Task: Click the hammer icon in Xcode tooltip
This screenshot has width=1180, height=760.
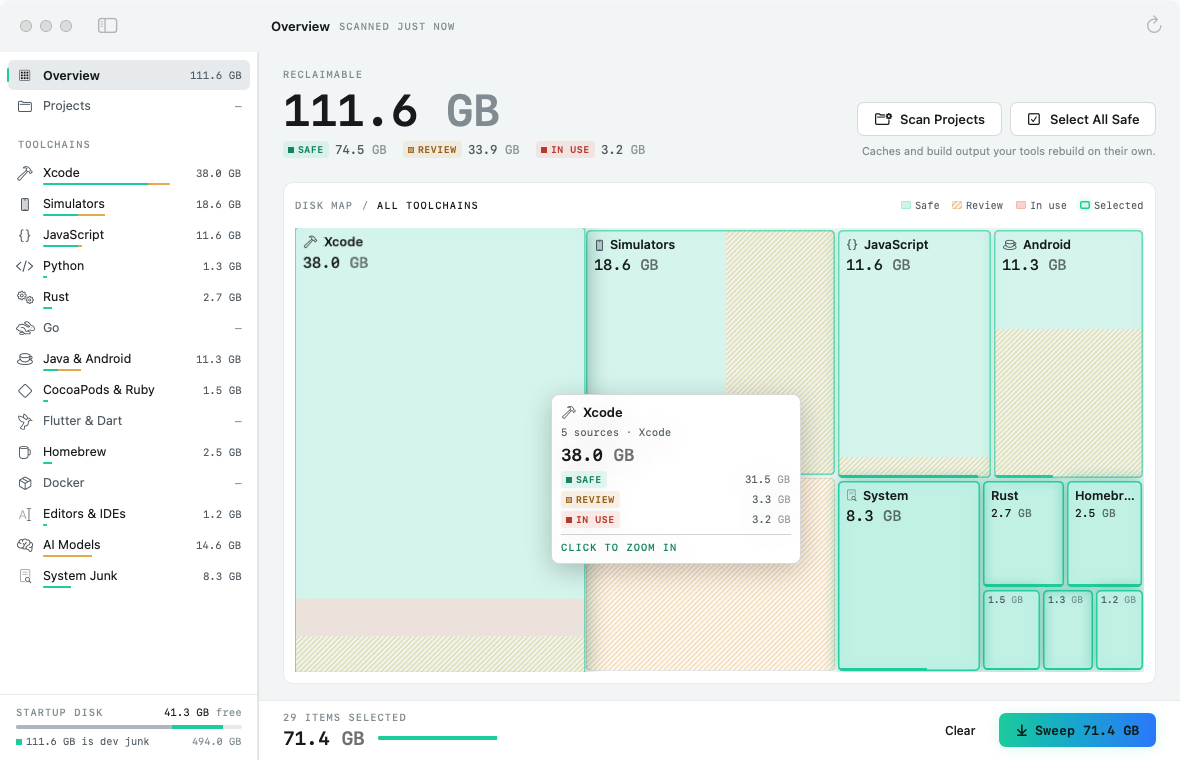Action: point(569,412)
